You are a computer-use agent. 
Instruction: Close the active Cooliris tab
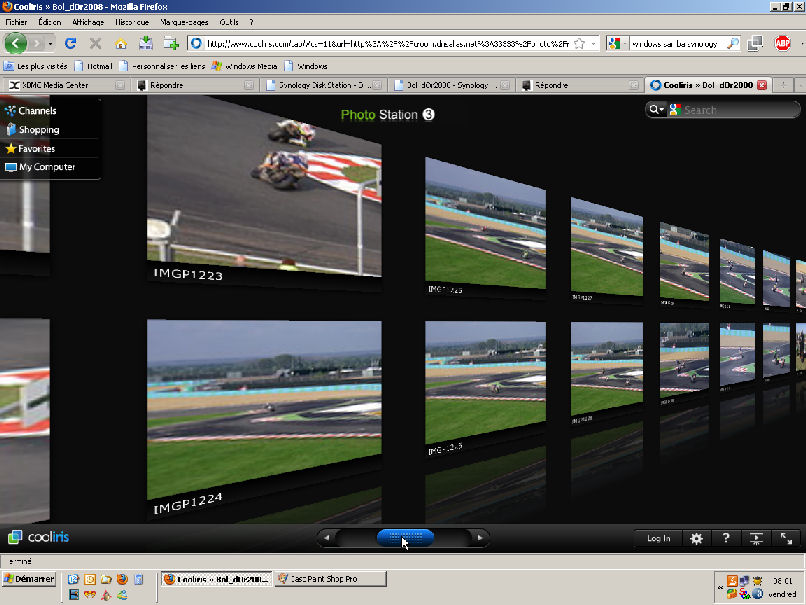point(762,85)
